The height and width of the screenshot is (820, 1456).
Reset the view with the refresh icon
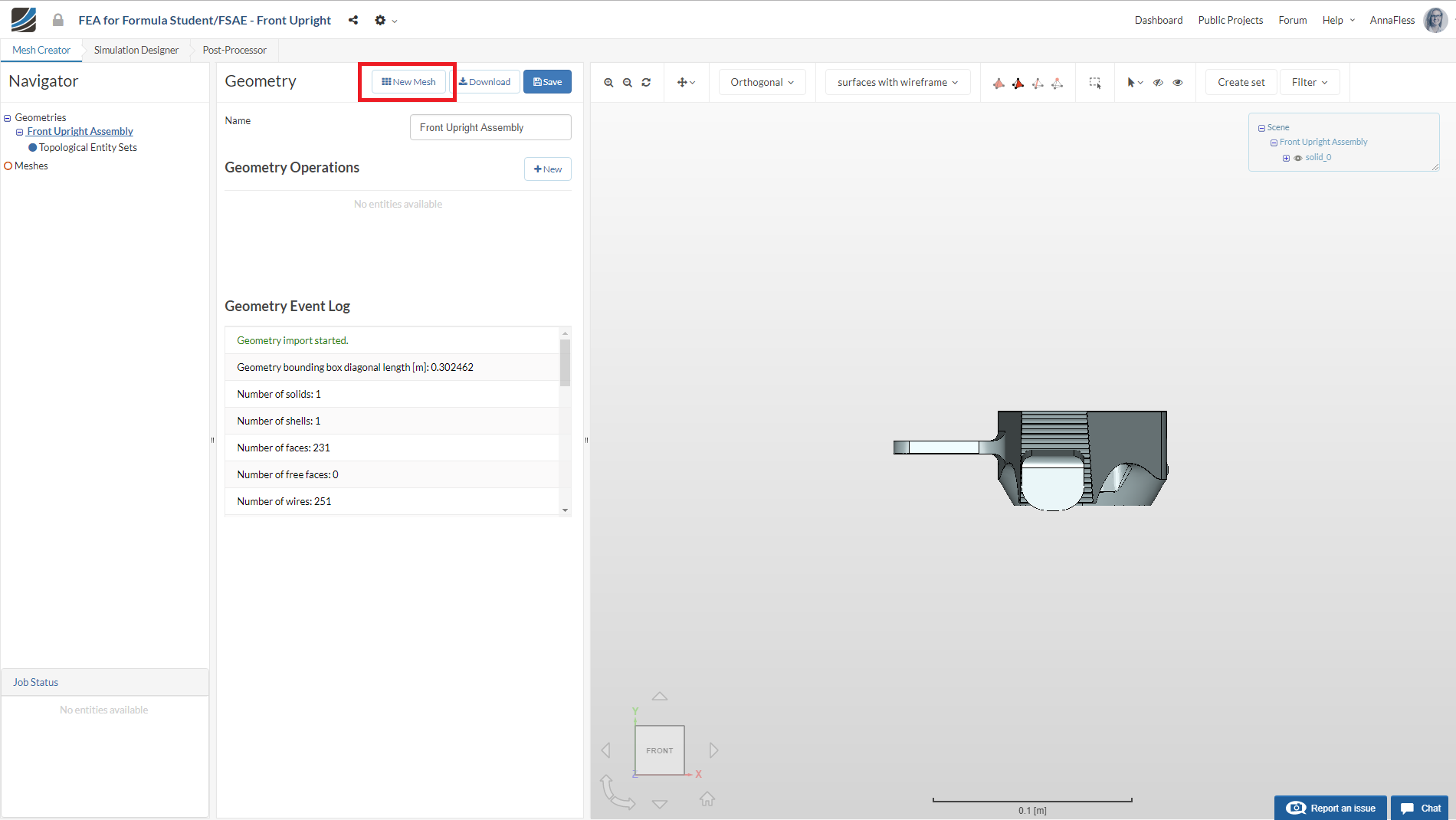(x=646, y=83)
